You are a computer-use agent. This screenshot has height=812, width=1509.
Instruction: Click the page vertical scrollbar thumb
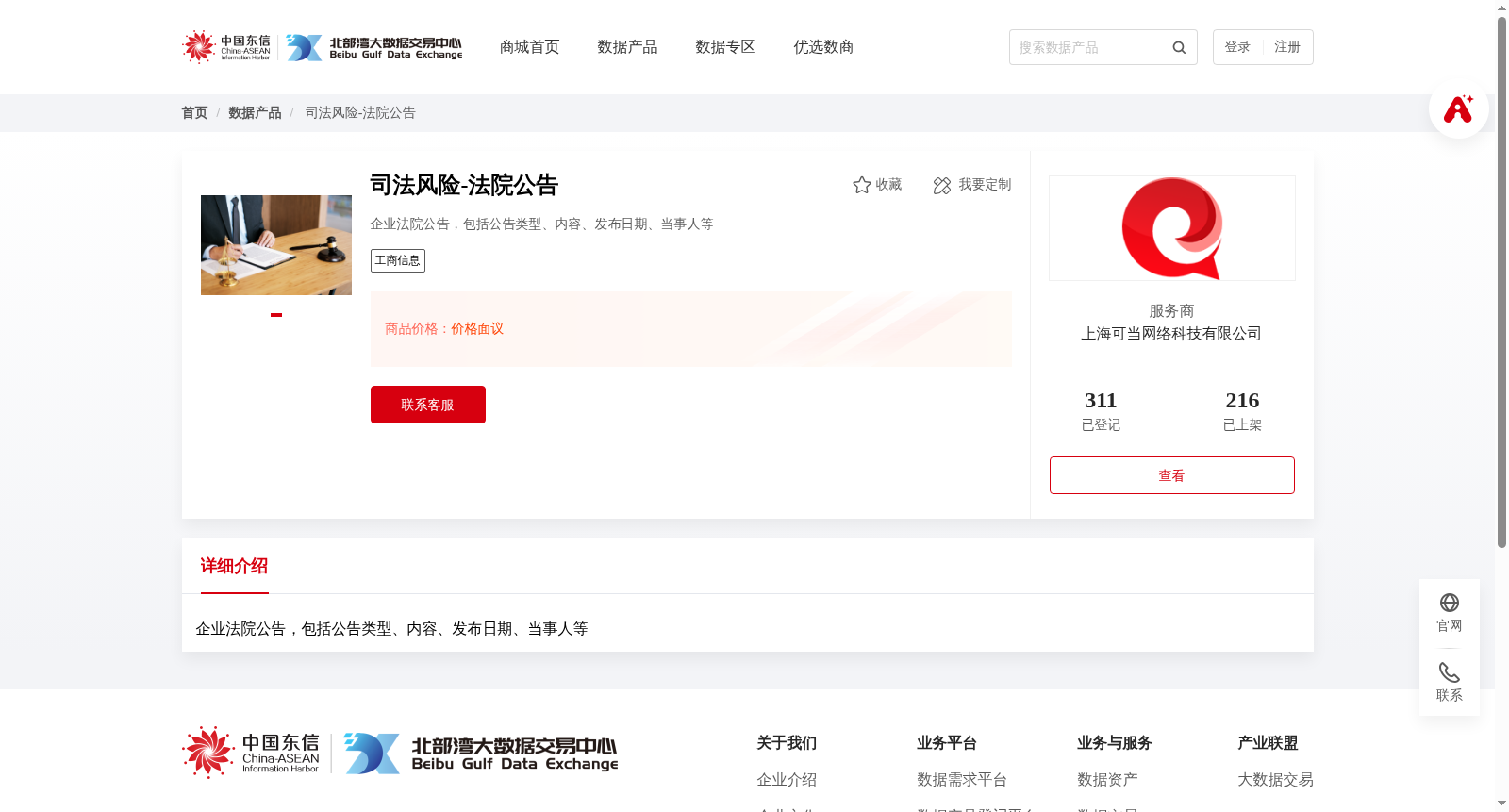coord(1501,283)
